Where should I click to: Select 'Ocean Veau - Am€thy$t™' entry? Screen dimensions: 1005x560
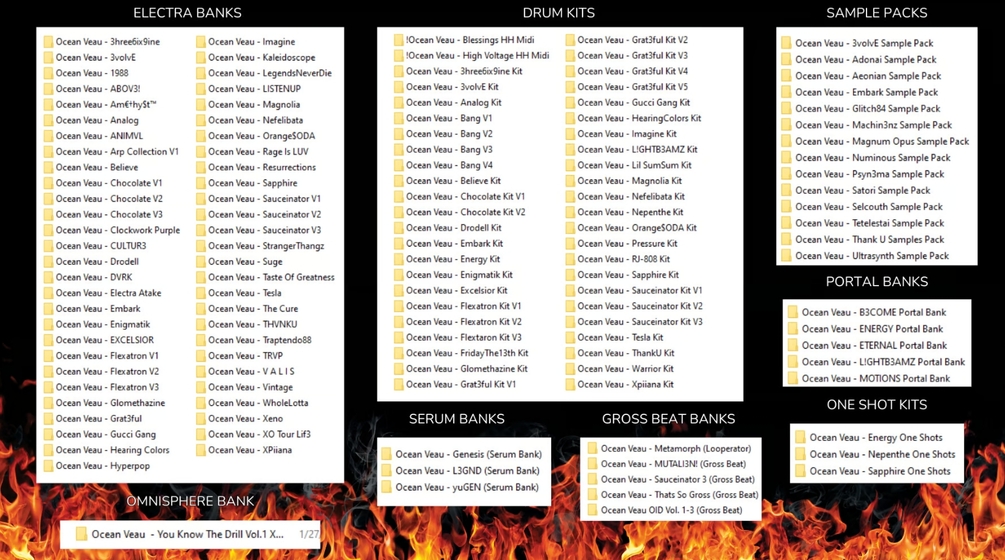pyautogui.click(x=106, y=104)
